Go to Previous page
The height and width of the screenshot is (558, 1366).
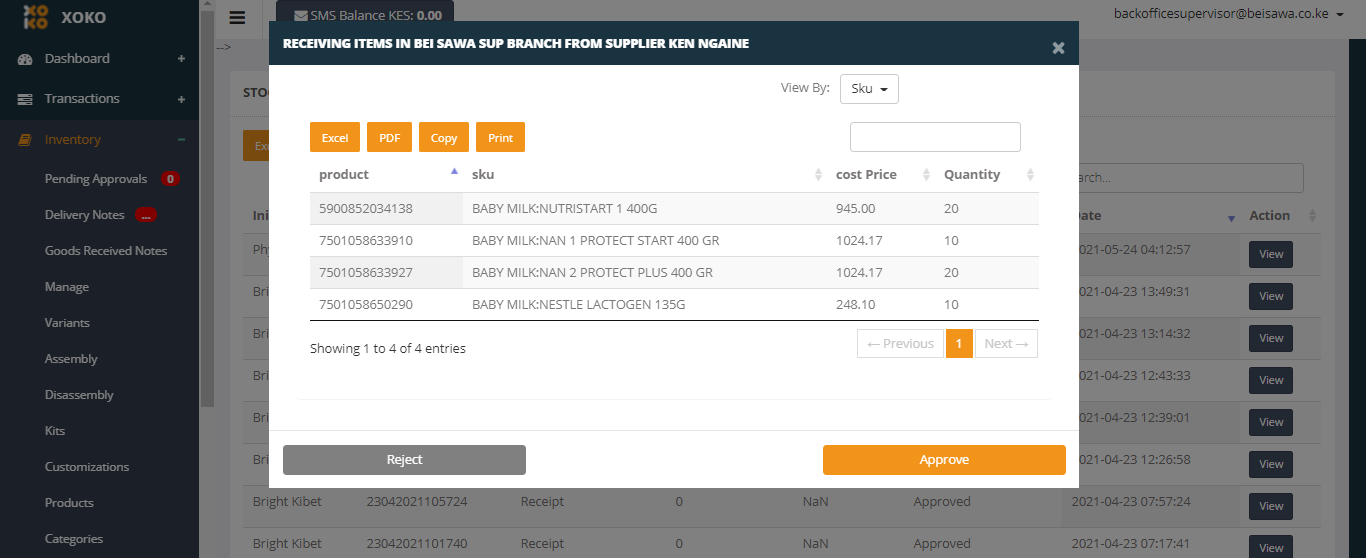(900, 344)
